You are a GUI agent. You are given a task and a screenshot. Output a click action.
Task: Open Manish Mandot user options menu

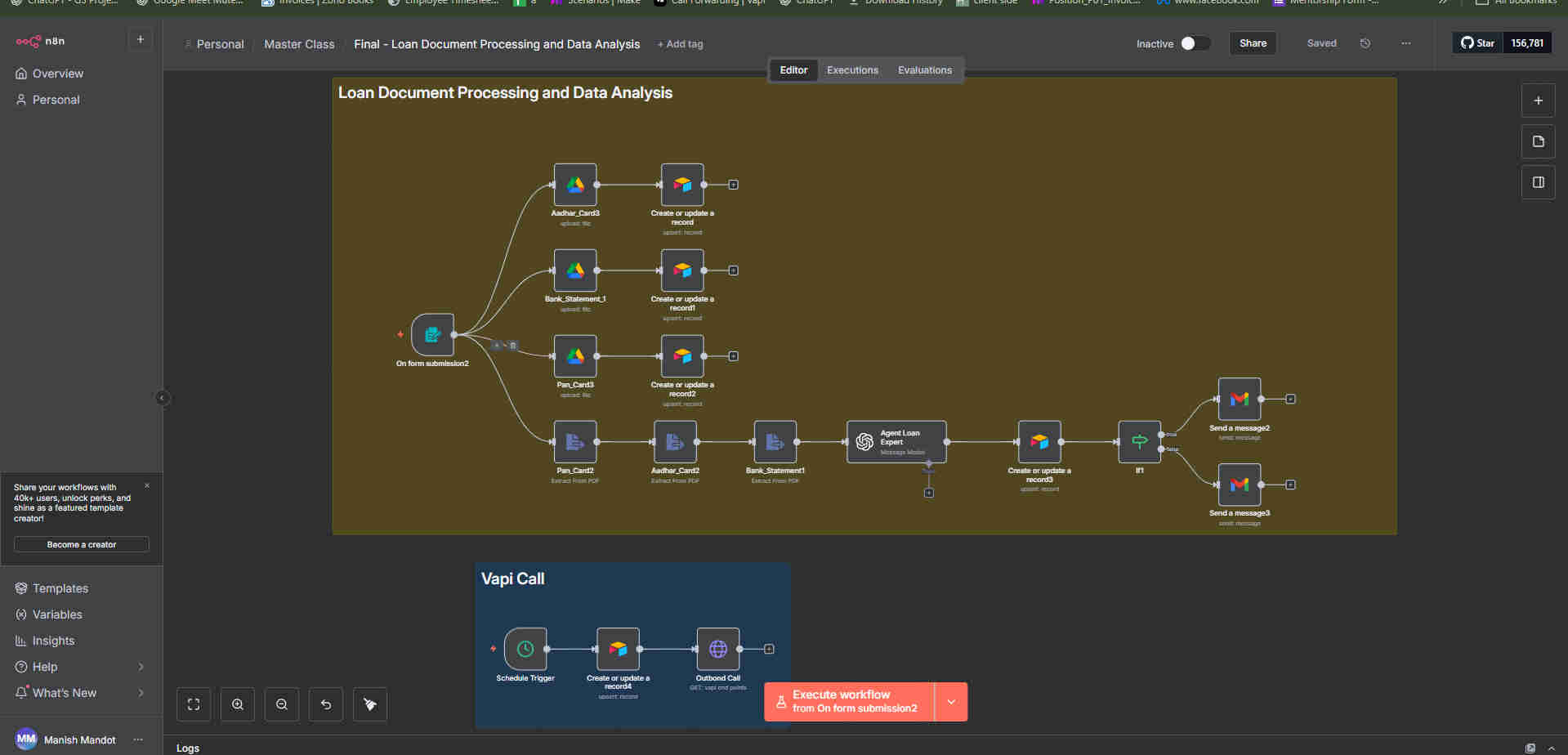[x=138, y=739]
